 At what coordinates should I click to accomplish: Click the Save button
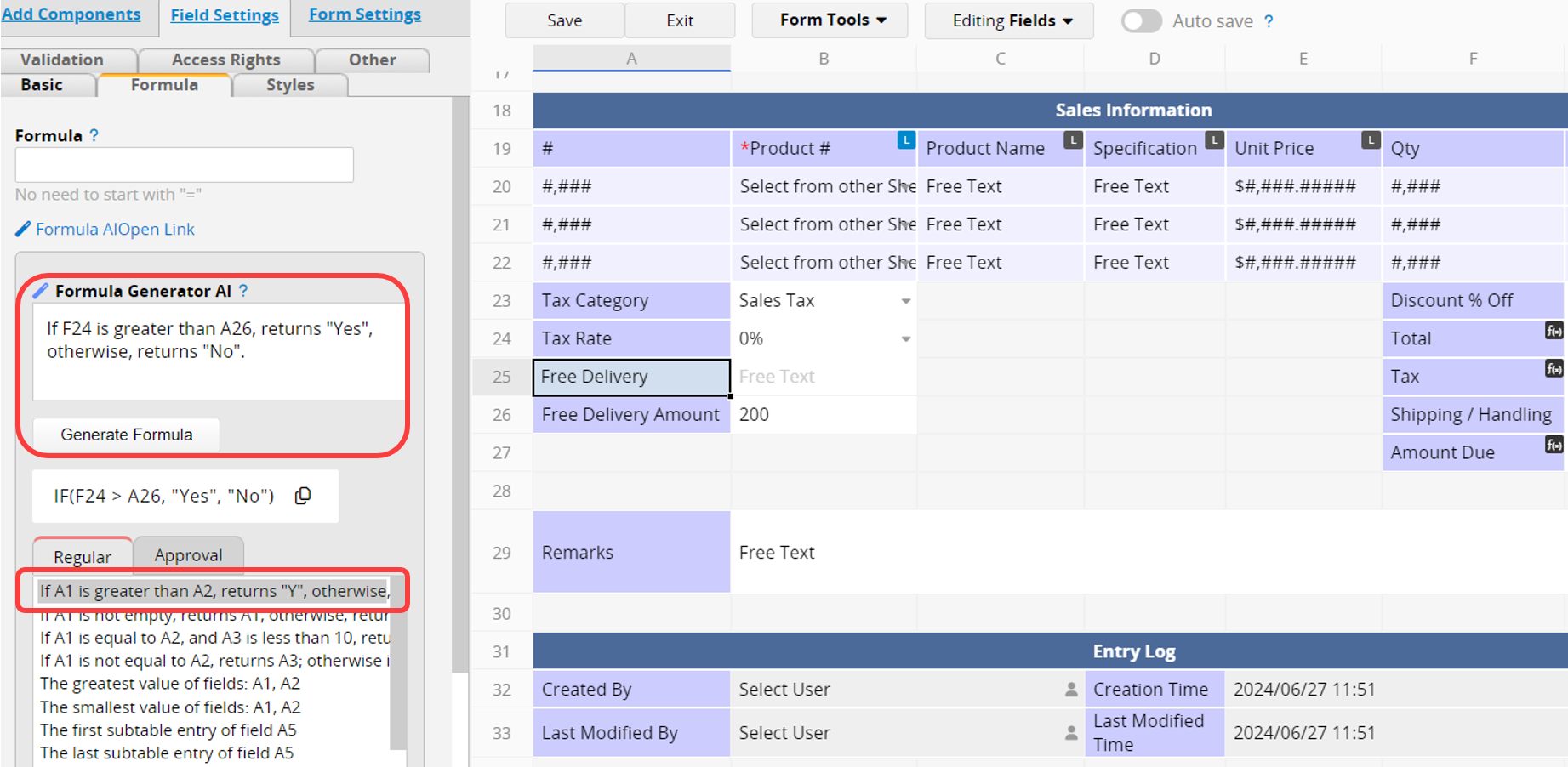click(565, 20)
